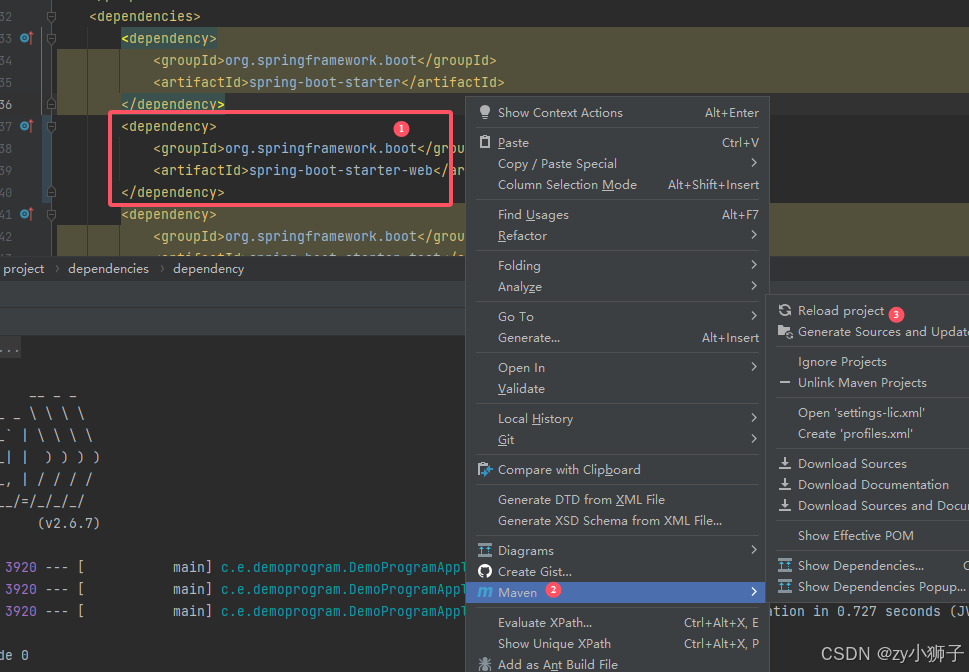Choose Add as Ant Build File
The image size is (969, 672).
pyautogui.click(x=617, y=664)
